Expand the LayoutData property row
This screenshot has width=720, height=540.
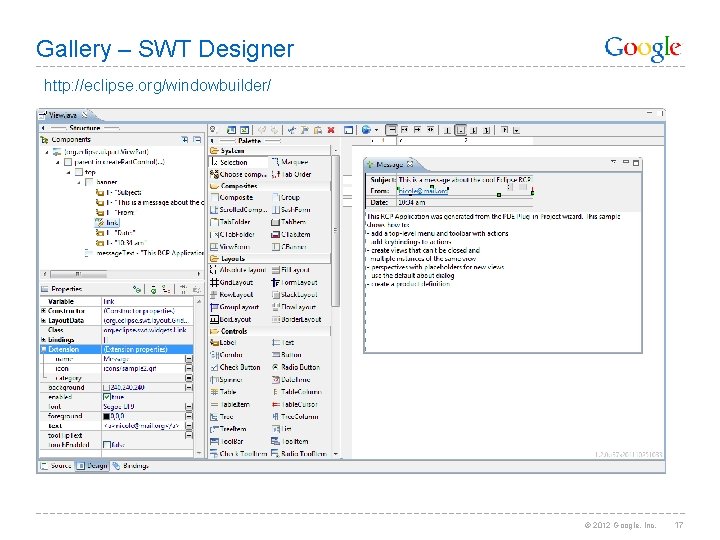point(44,321)
